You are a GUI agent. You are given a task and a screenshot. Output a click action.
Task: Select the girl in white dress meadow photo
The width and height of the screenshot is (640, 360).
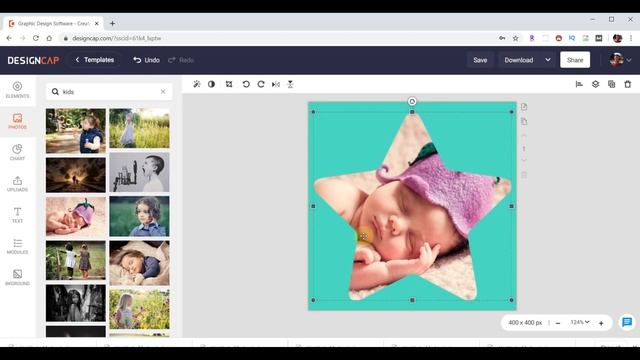coord(139,128)
